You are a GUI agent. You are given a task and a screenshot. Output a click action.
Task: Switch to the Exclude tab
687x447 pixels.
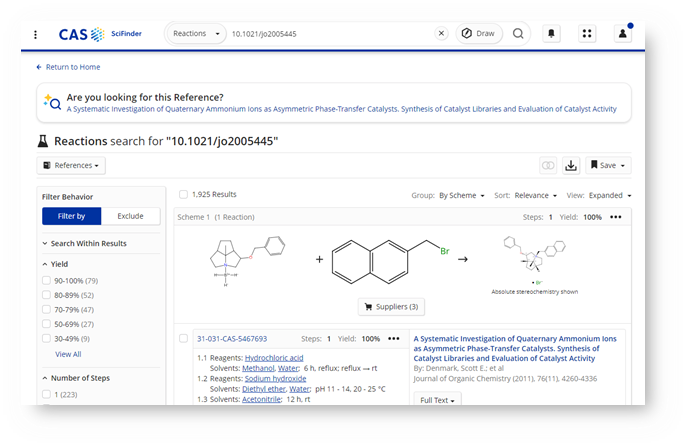click(x=131, y=216)
